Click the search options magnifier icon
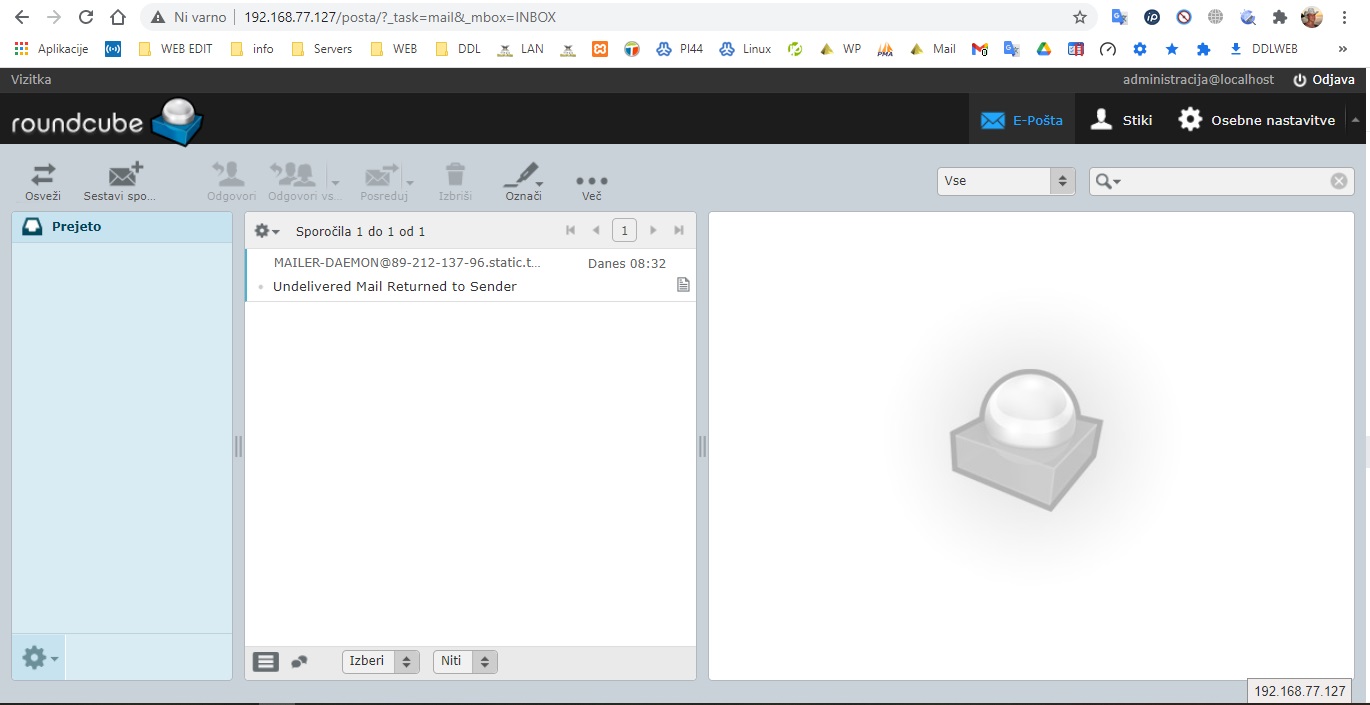The width and height of the screenshot is (1370, 705). coord(1108,181)
